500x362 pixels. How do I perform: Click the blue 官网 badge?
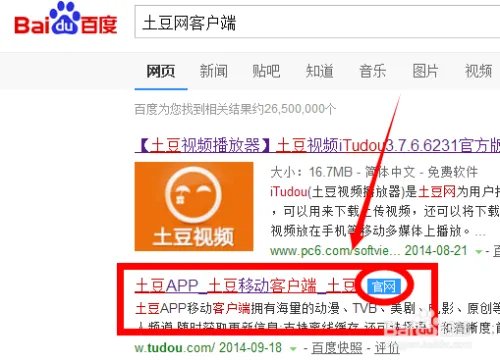[x=383, y=286]
